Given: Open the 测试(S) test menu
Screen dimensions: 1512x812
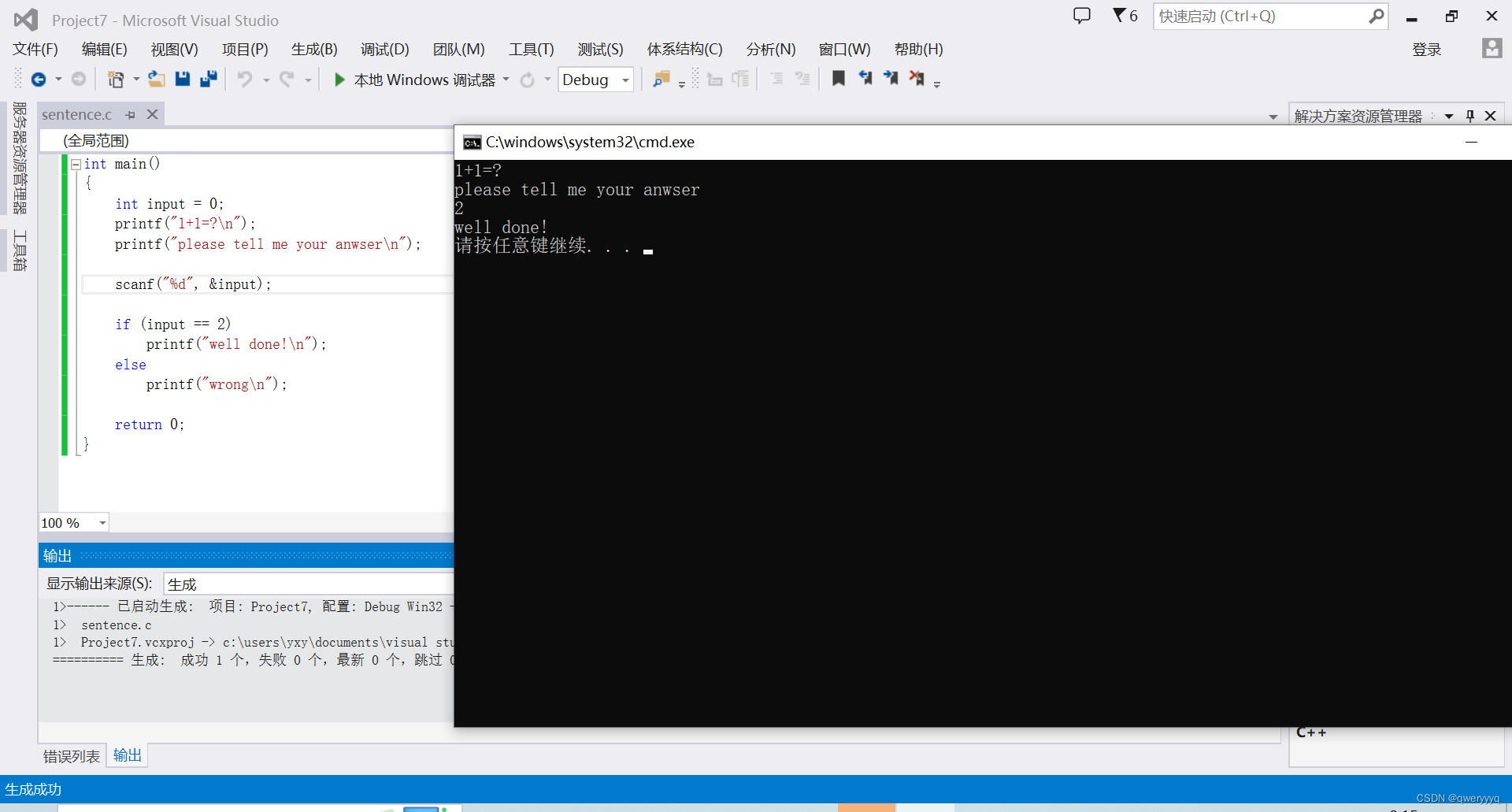Looking at the screenshot, I should (601, 50).
